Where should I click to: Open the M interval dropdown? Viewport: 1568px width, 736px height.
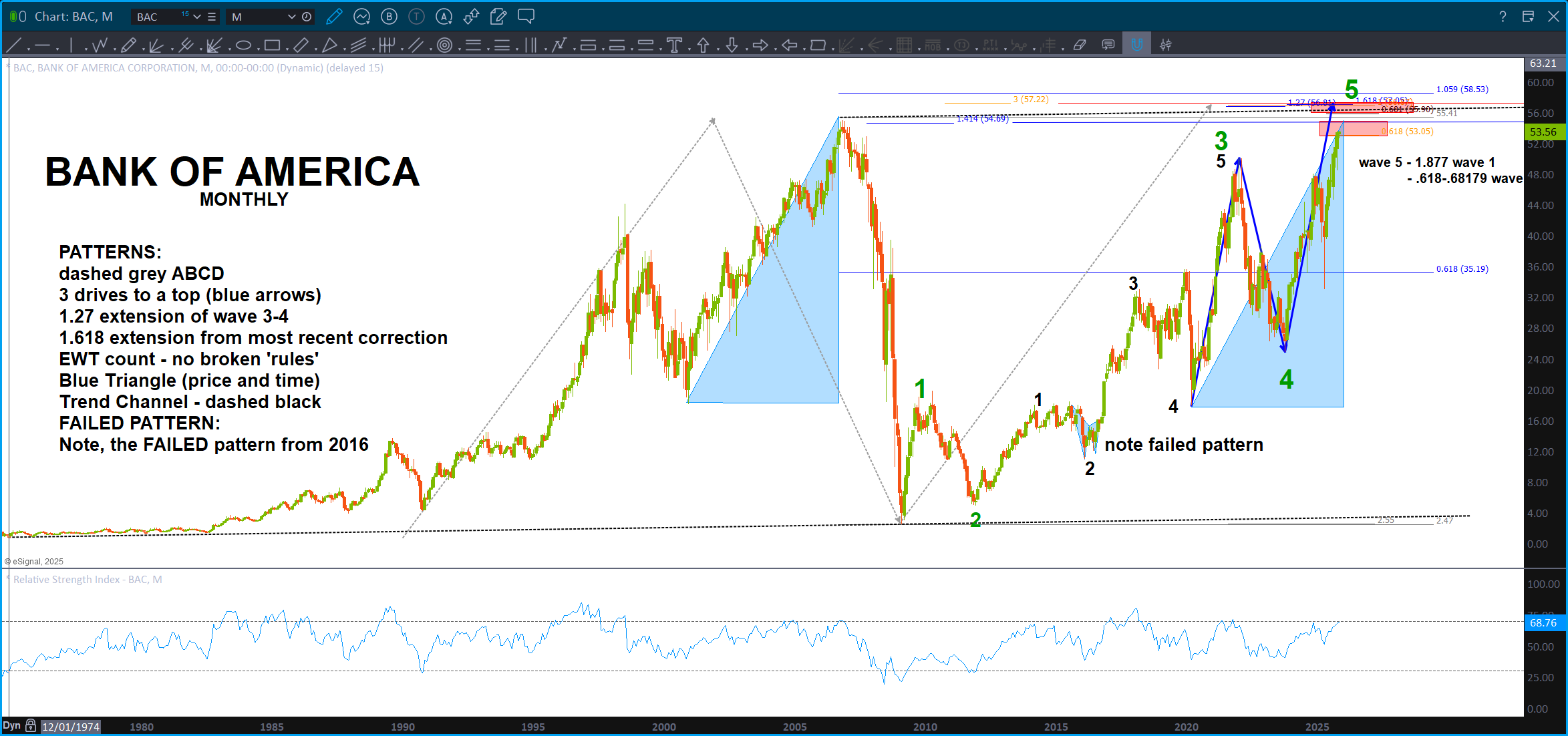coord(291,17)
